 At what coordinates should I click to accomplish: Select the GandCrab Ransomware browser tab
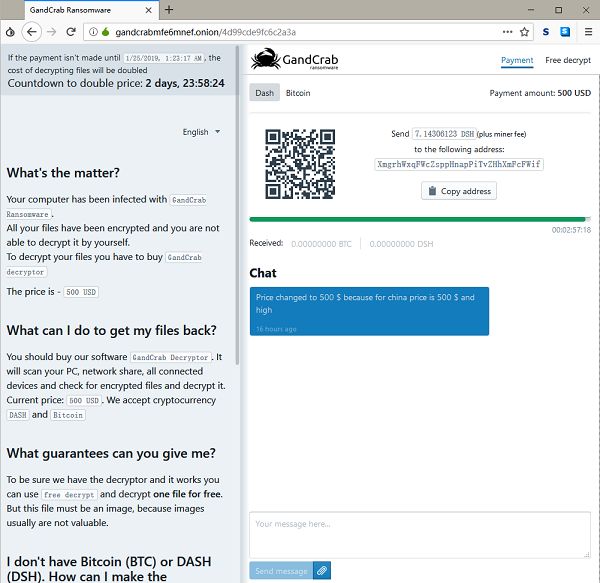click(91, 10)
